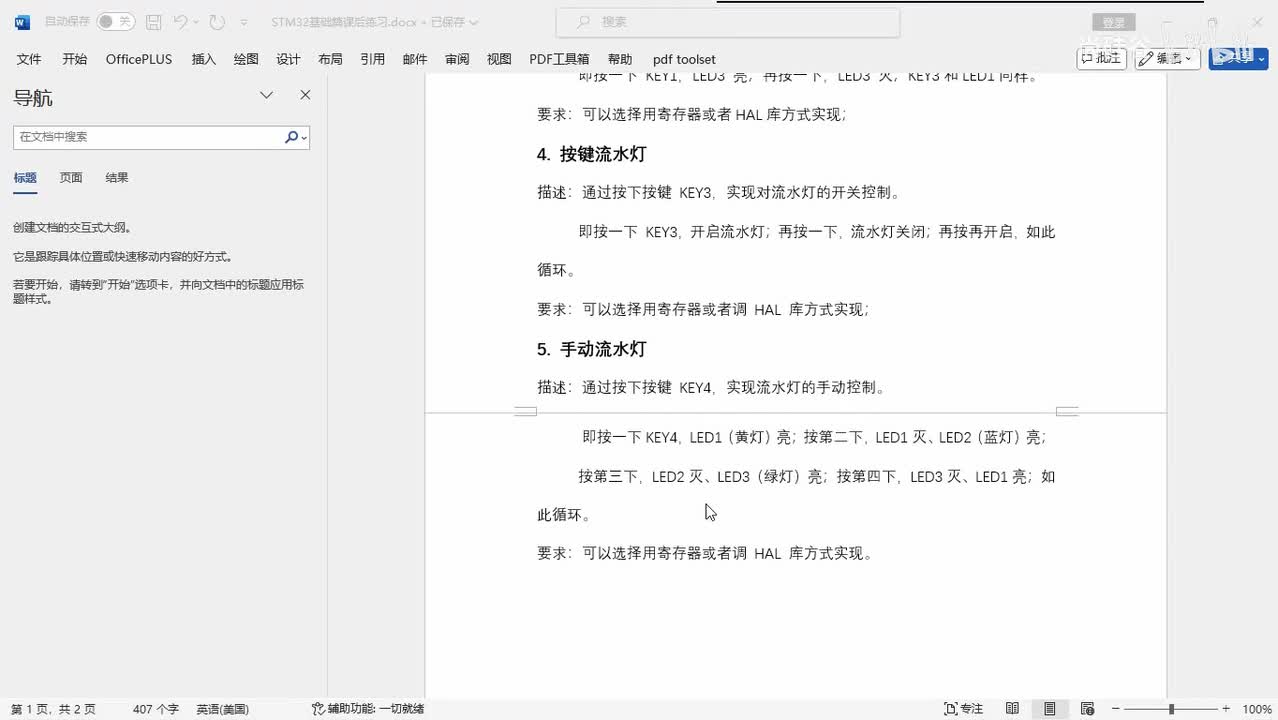Click the 登录 sign-in button

click(1114, 23)
